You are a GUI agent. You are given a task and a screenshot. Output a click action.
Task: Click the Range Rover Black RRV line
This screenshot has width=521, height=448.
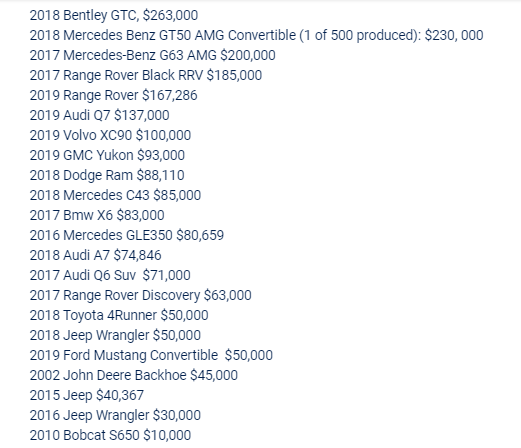pos(146,75)
